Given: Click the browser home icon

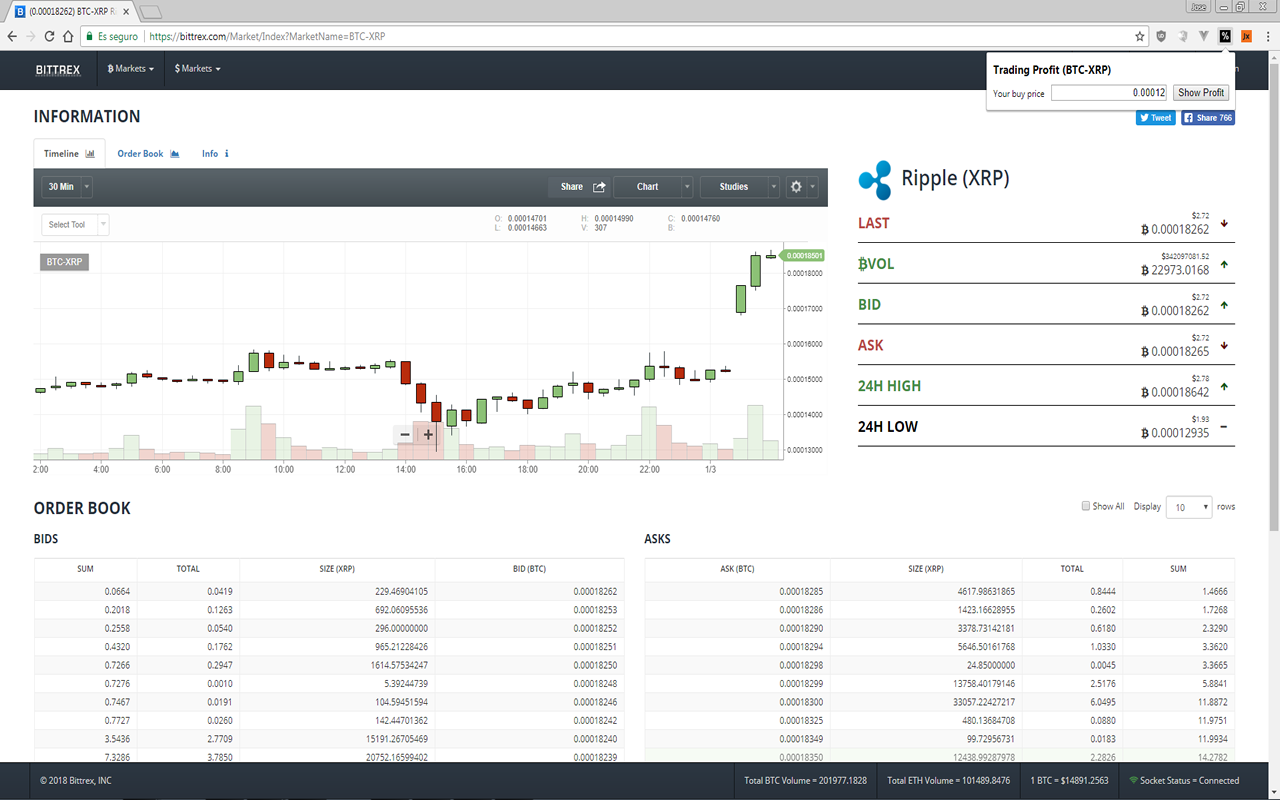Looking at the screenshot, I should click(68, 36).
